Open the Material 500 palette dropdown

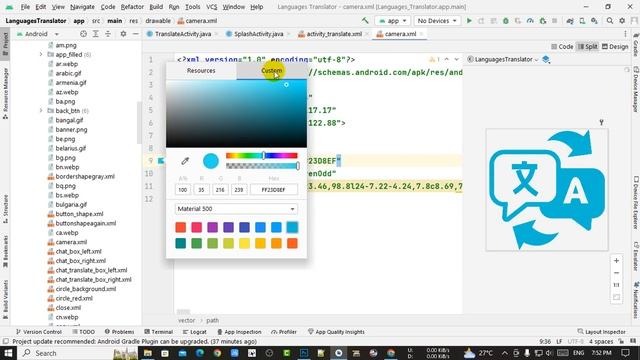pos(236,209)
